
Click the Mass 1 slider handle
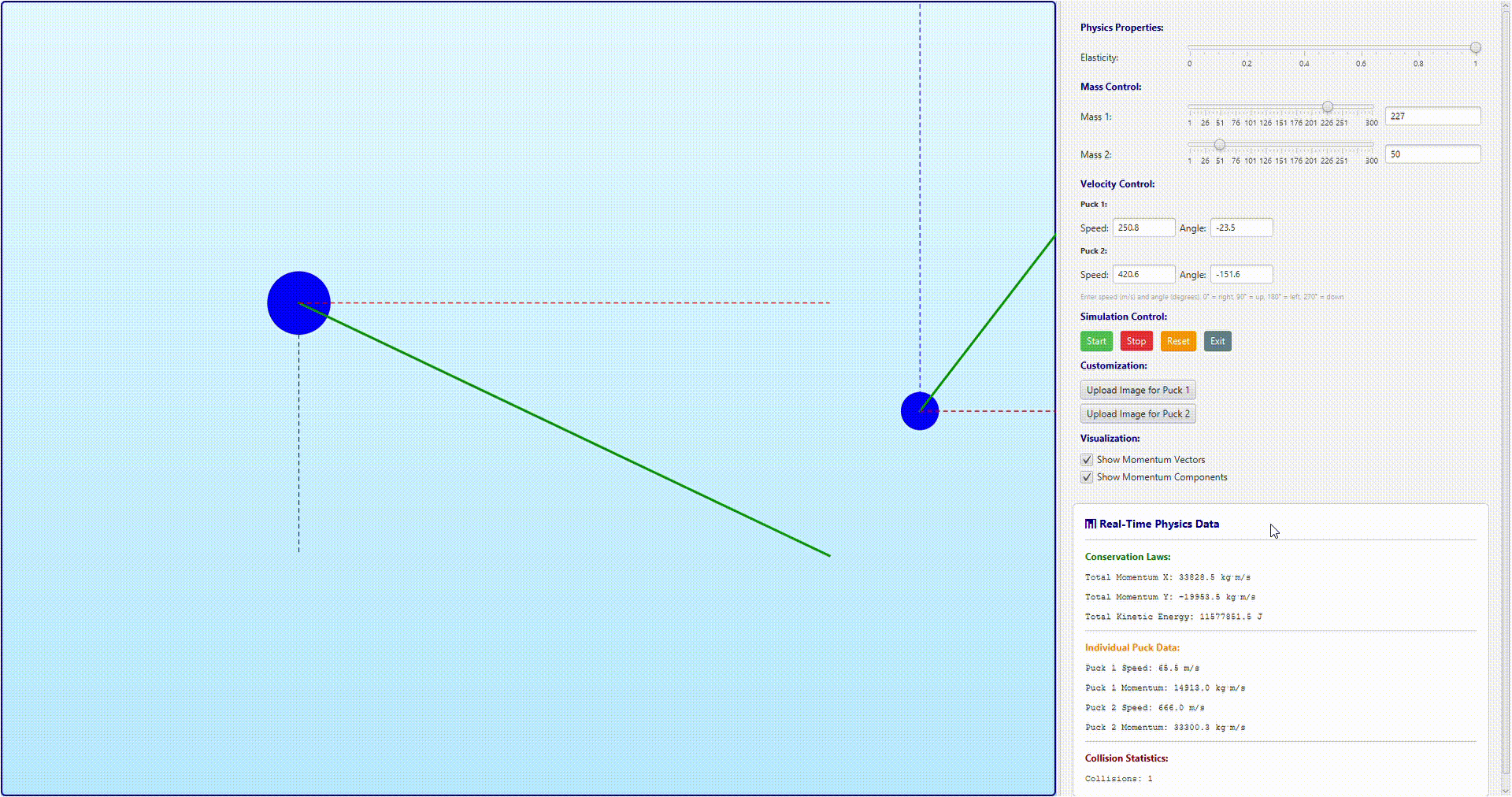coord(1328,107)
